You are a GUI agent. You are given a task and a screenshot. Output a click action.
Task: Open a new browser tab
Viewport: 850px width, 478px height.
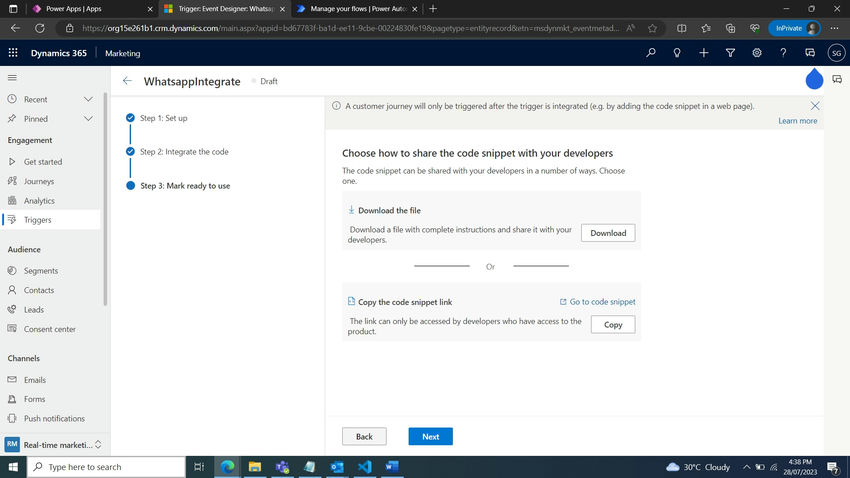[x=433, y=9]
